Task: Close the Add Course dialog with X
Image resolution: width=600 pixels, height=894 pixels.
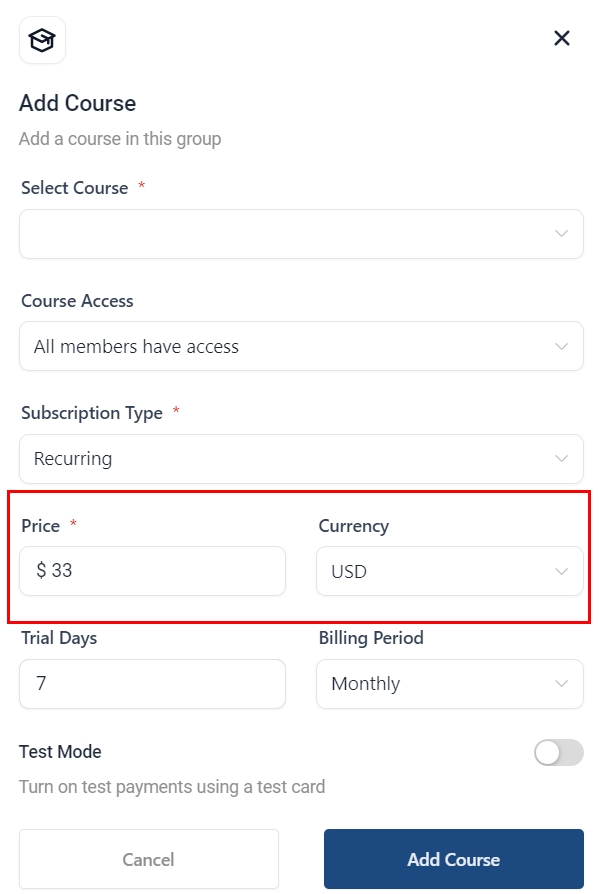Action: tap(561, 38)
